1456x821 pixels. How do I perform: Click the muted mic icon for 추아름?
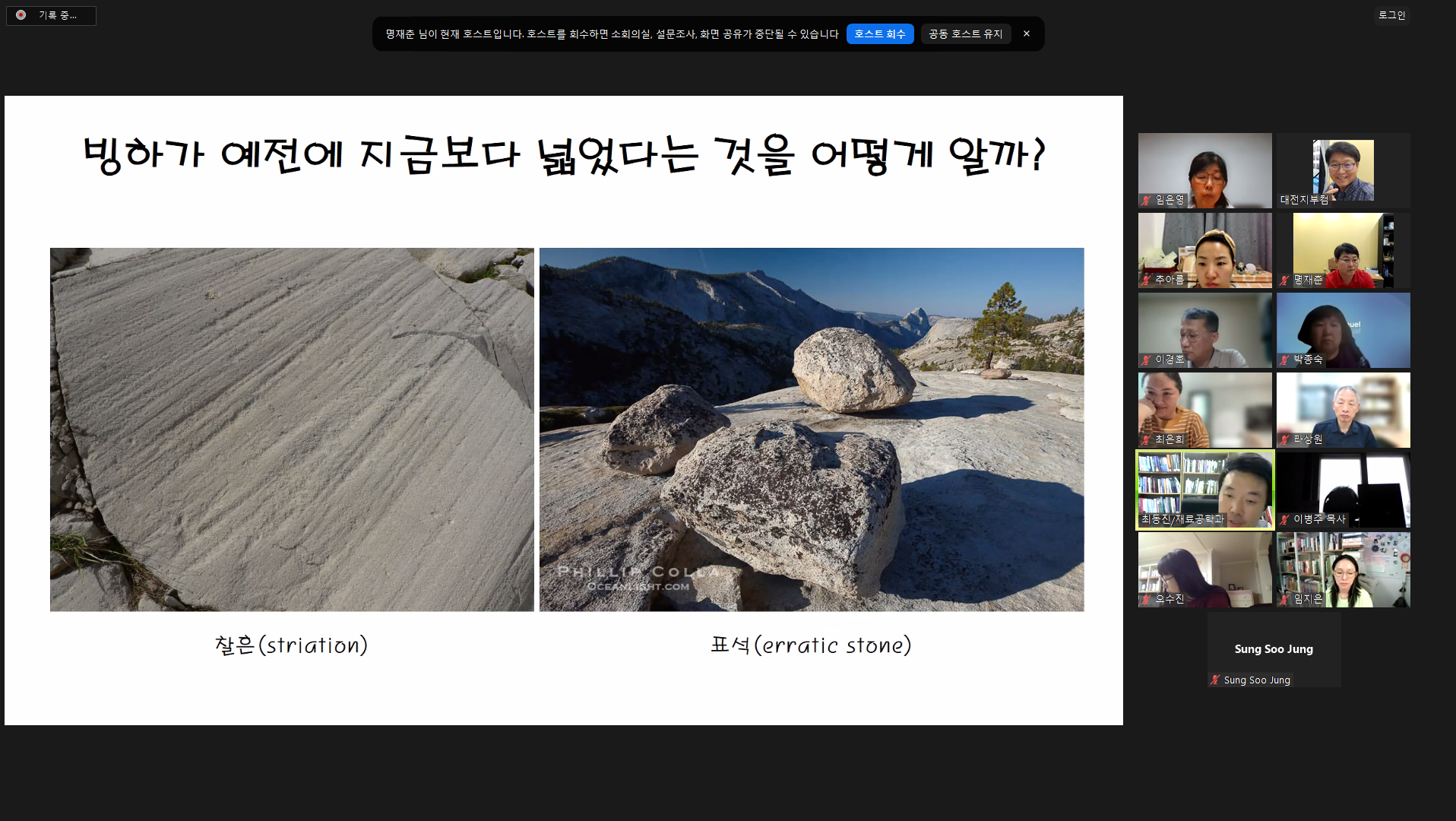tap(1146, 280)
